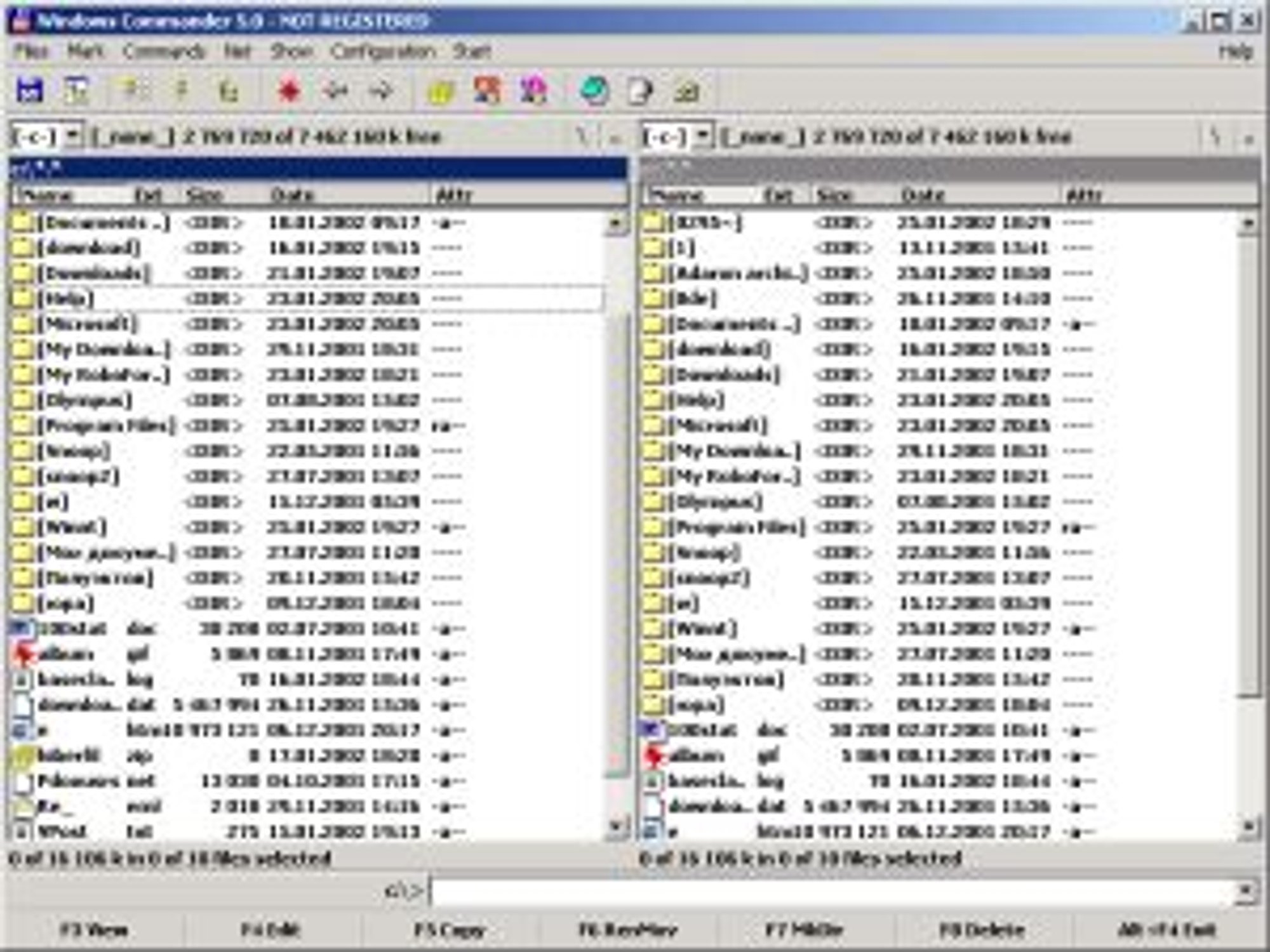Viewport: 1270px width, 952px height.
Task: Click the left panel vertical scrollbar
Action: [617, 527]
